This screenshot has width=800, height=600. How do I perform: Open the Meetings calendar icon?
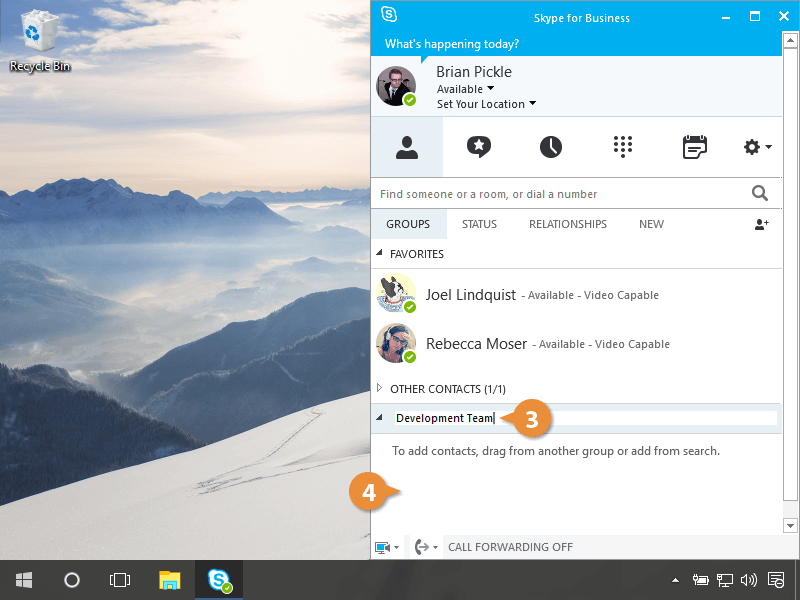pyautogui.click(x=694, y=147)
